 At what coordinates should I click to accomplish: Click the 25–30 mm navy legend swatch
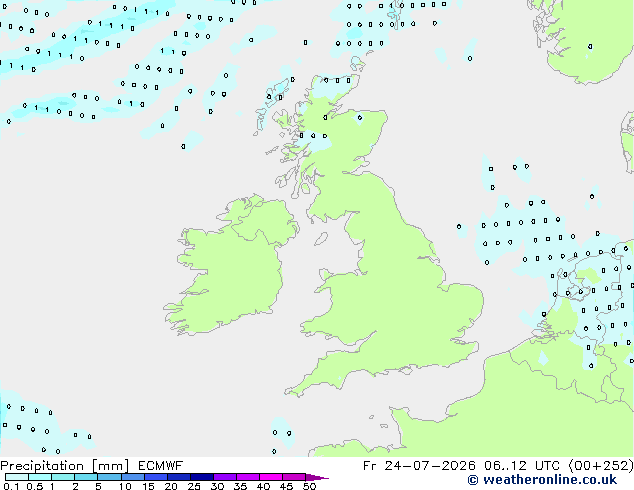tap(202, 477)
